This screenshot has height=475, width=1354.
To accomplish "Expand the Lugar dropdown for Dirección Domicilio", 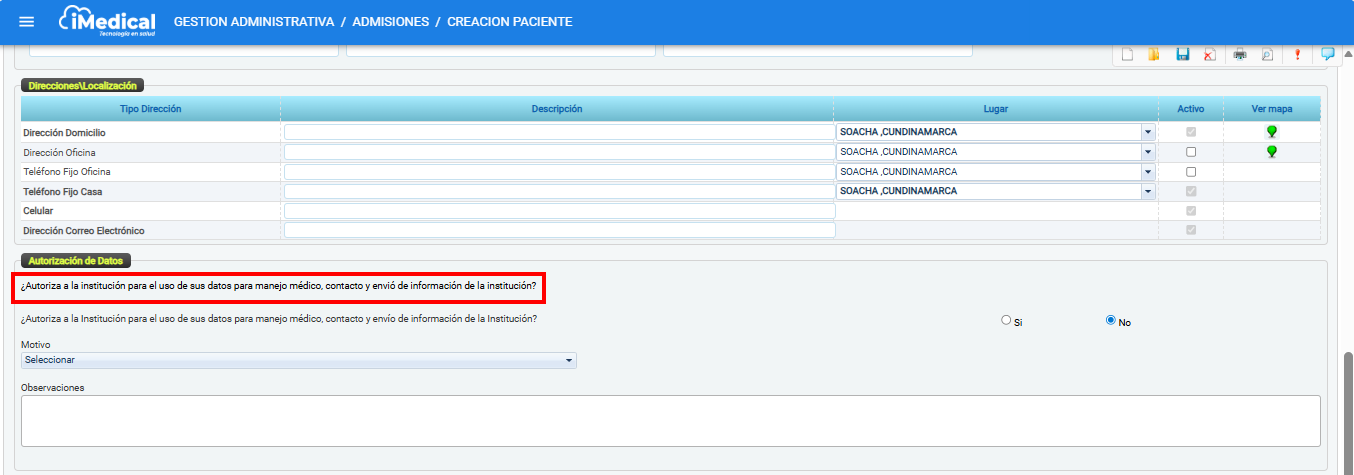I will [1148, 132].
